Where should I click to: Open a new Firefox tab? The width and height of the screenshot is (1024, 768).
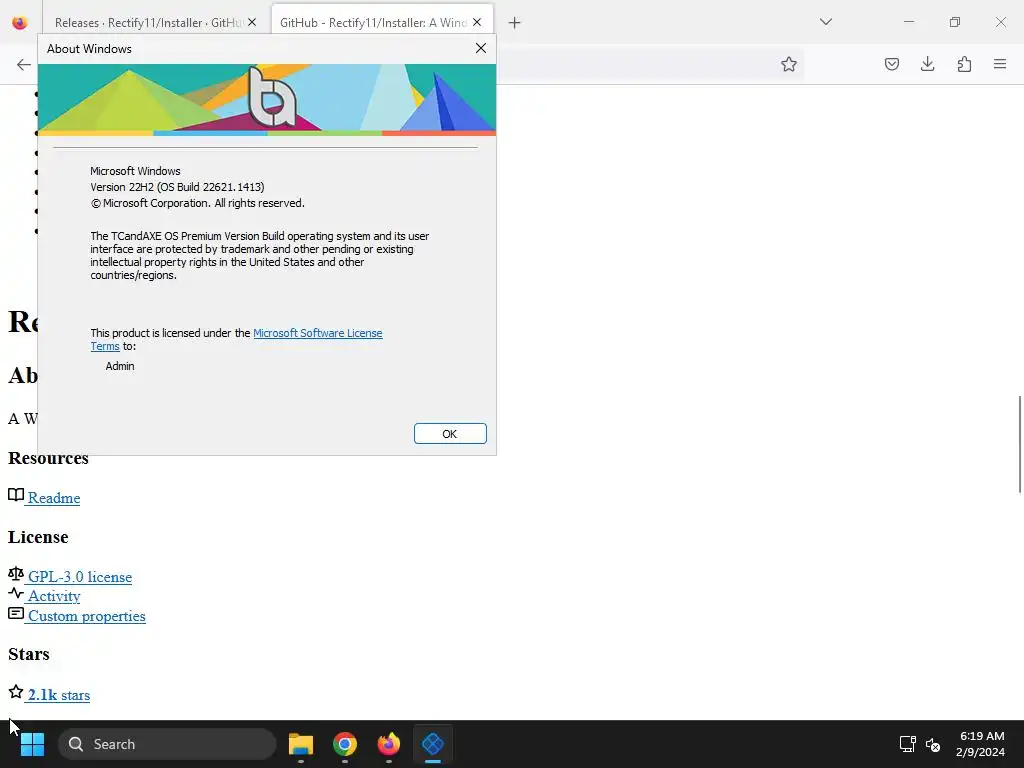point(515,23)
